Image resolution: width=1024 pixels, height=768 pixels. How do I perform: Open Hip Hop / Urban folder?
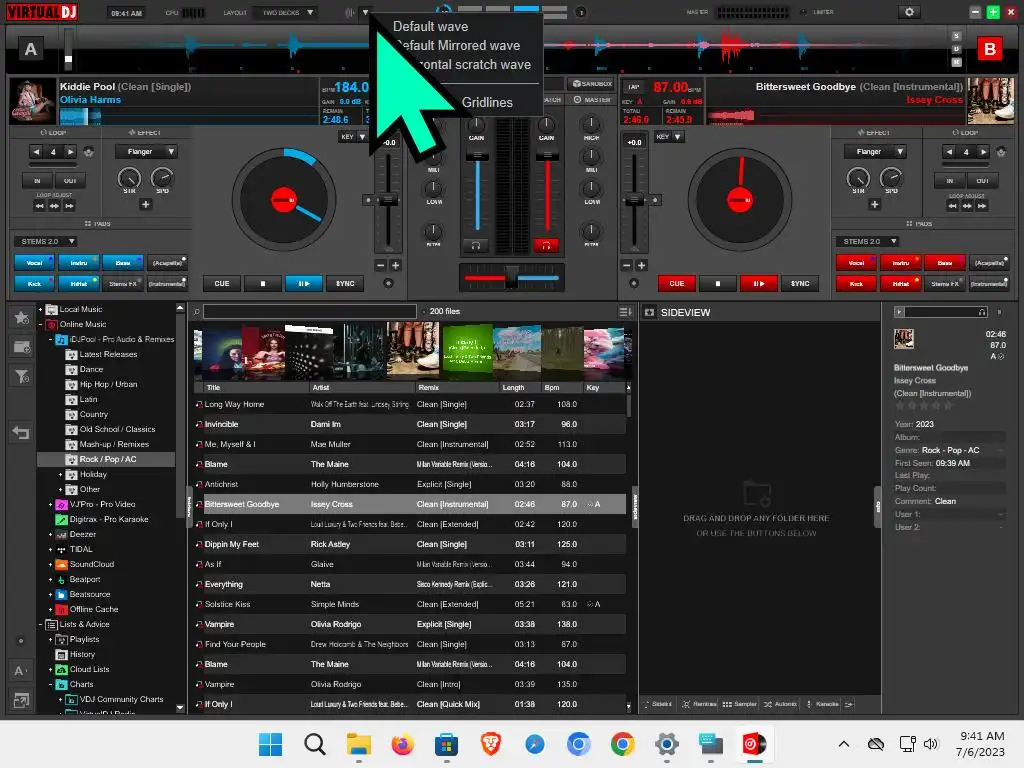(108, 384)
